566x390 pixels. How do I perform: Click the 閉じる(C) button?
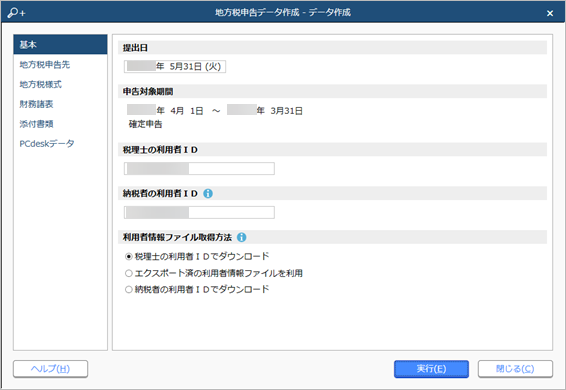pos(515,369)
